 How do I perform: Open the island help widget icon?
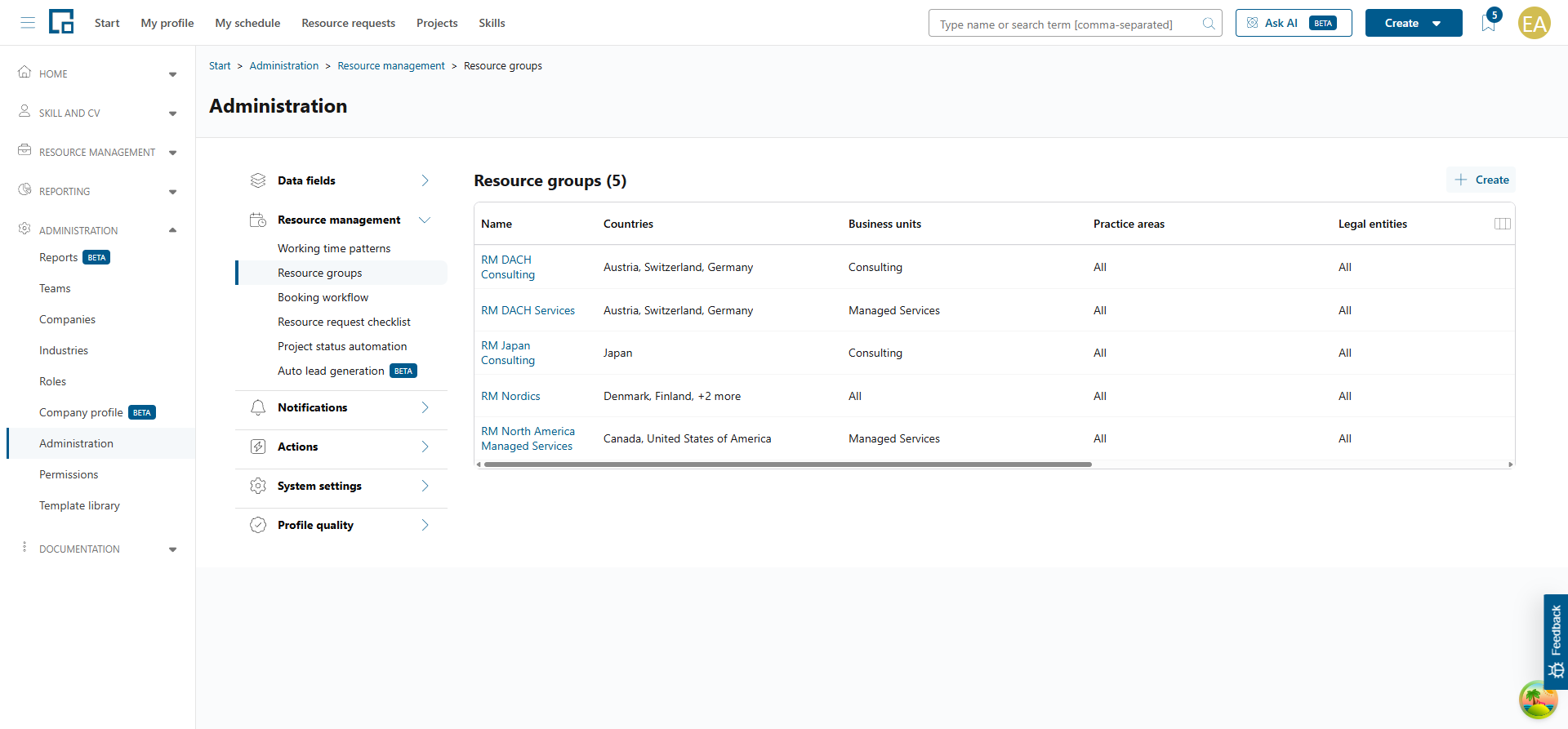[x=1538, y=700]
